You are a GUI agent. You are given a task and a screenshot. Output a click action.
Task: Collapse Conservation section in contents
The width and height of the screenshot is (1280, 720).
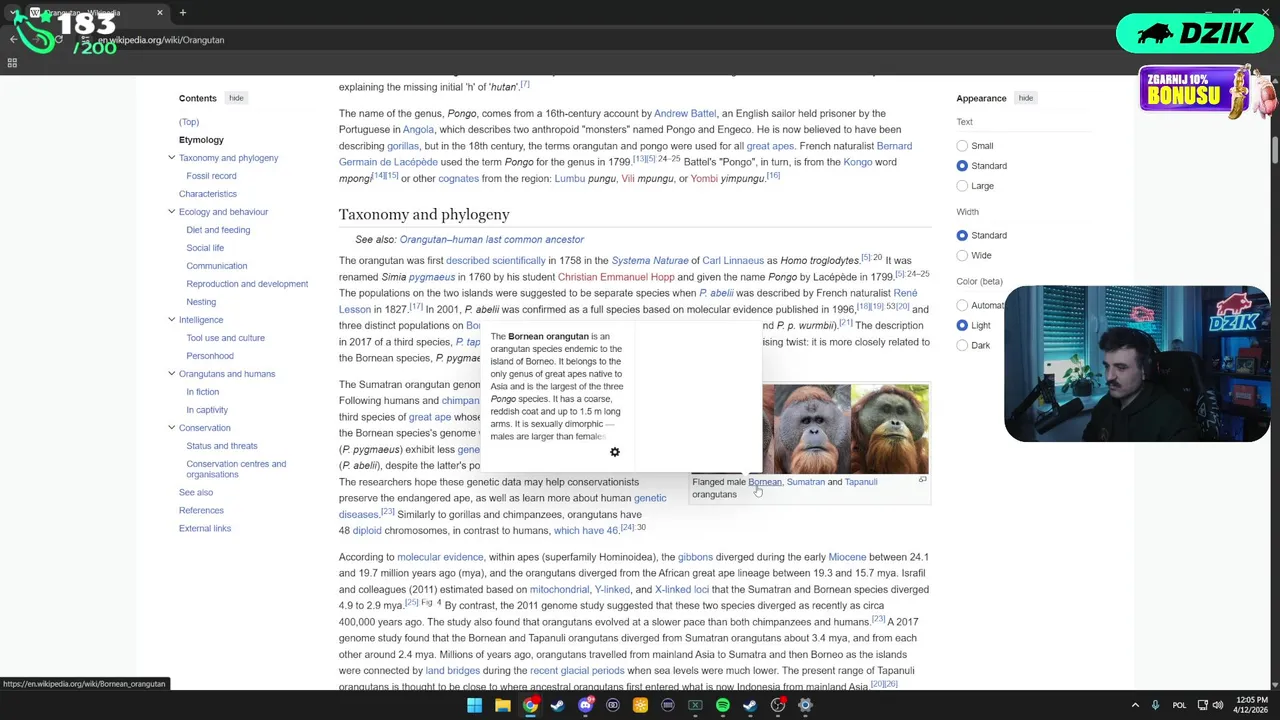(x=171, y=428)
